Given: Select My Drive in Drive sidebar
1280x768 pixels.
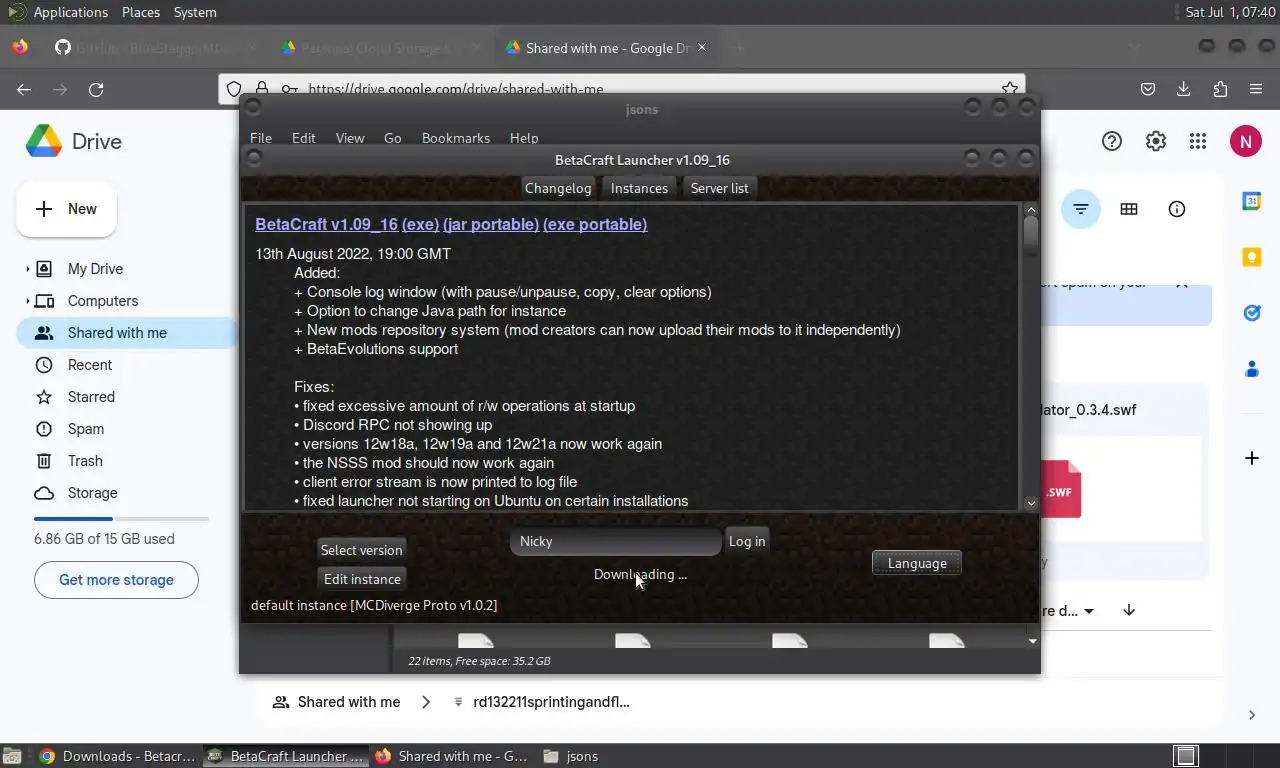Looking at the screenshot, I should point(95,269).
